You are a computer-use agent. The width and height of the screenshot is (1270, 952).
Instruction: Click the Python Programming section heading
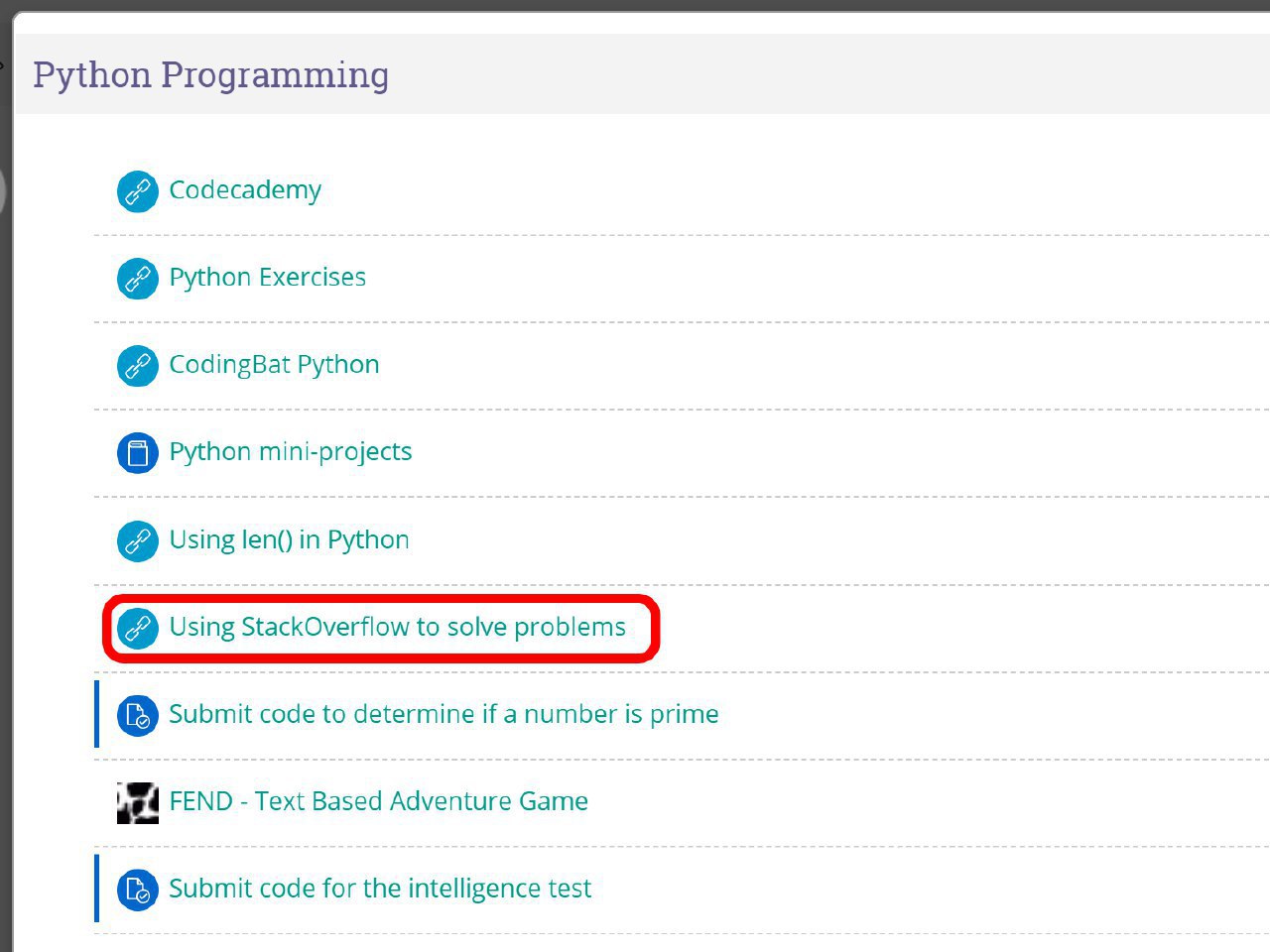(210, 75)
